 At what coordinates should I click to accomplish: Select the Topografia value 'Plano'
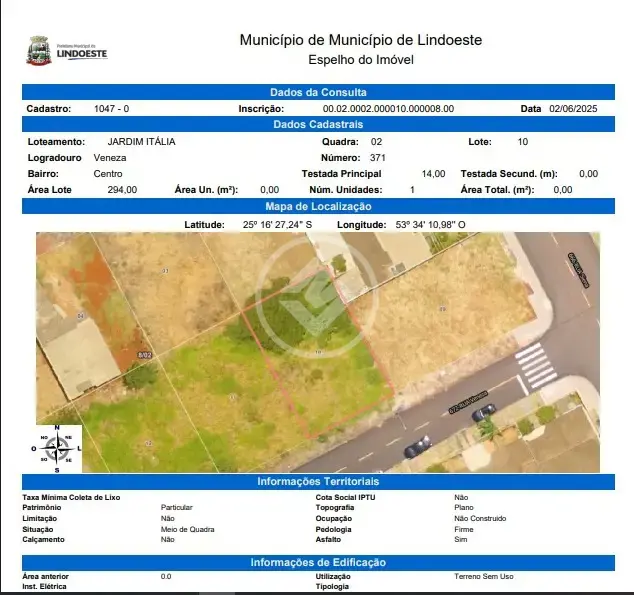pyautogui.click(x=464, y=507)
